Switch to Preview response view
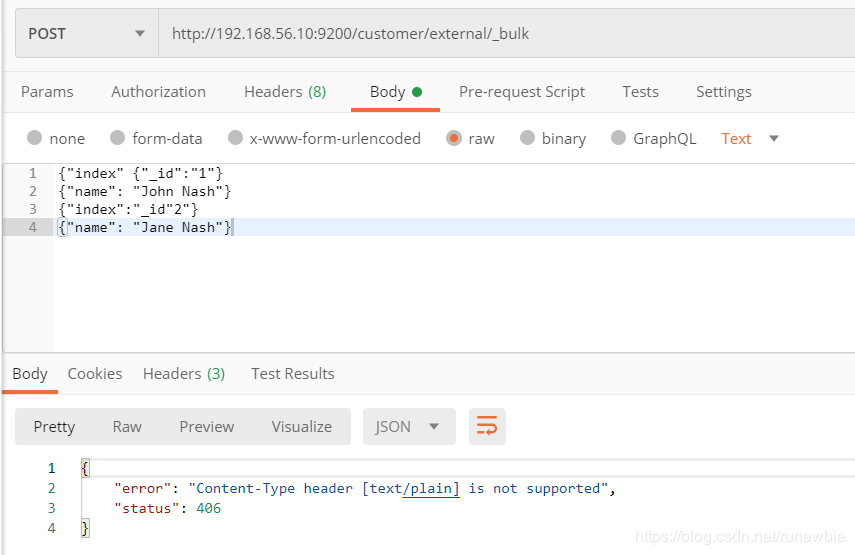855x555 pixels. pos(207,426)
